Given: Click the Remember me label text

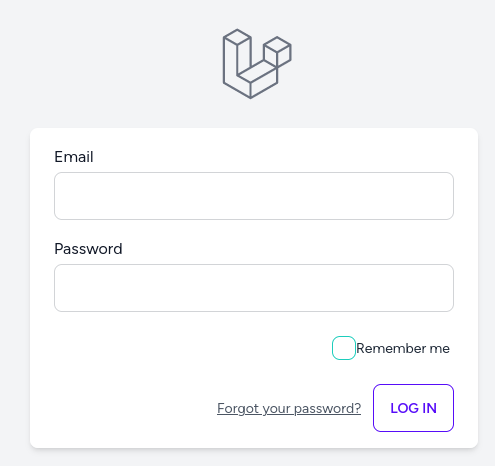Looking at the screenshot, I should click(x=403, y=348).
